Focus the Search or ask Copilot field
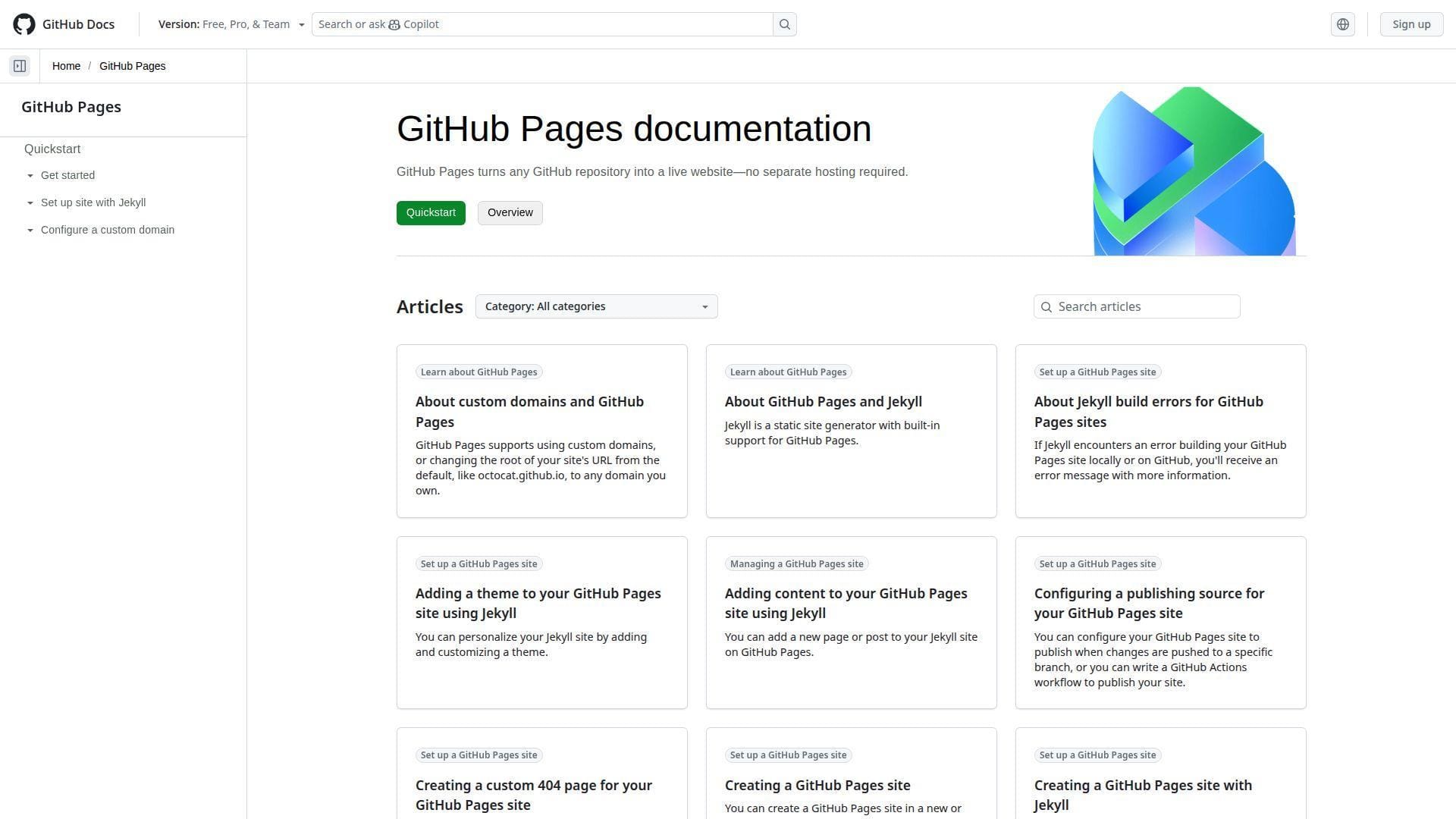This screenshot has width=1456, height=819. click(542, 24)
